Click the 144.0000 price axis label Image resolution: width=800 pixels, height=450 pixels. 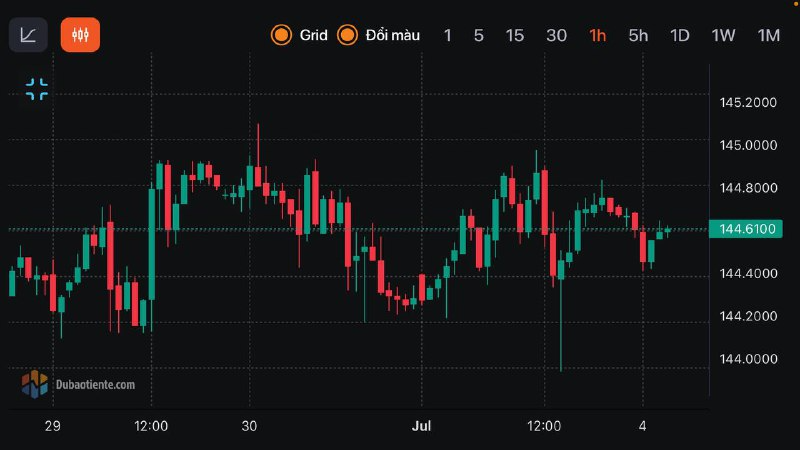pos(748,359)
